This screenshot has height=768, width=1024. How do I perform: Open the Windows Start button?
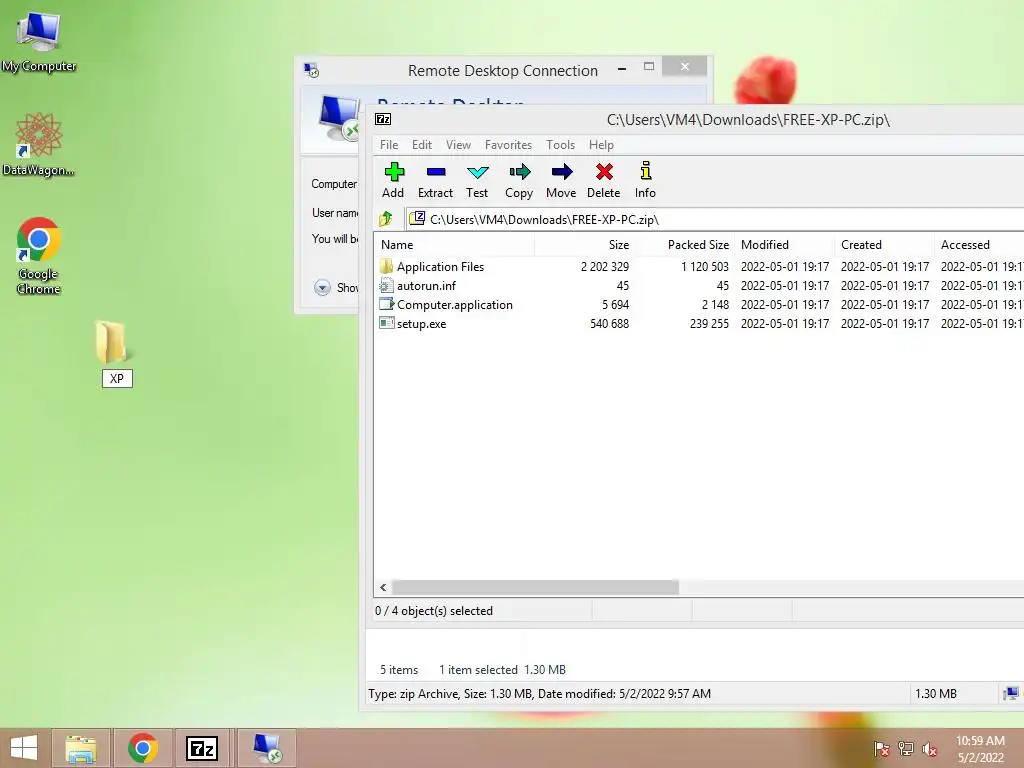(24, 748)
